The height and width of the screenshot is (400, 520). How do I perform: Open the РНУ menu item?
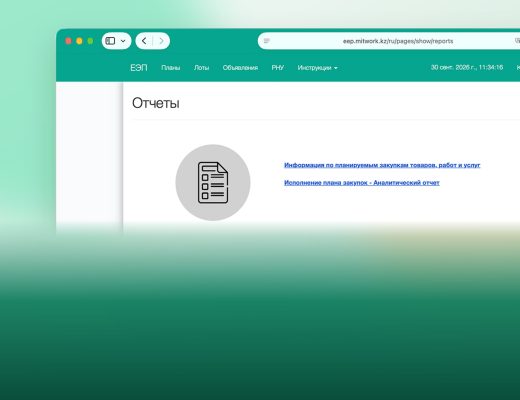278,68
